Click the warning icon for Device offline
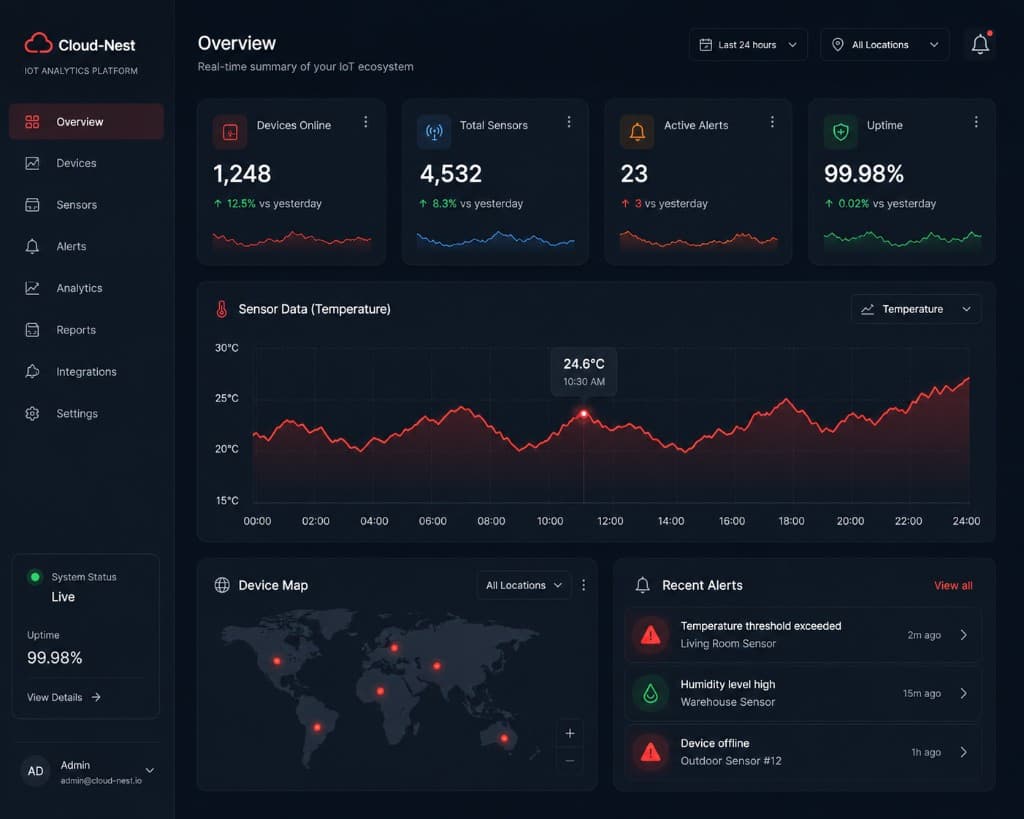1024x819 pixels. point(650,752)
